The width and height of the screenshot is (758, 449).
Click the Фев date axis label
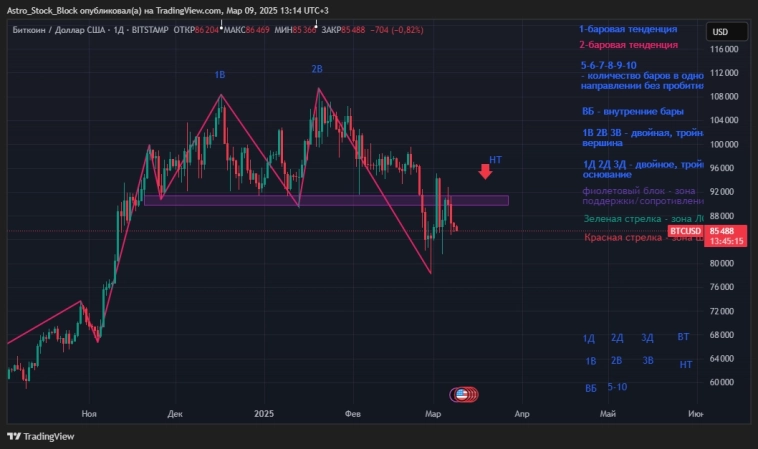click(353, 414)
